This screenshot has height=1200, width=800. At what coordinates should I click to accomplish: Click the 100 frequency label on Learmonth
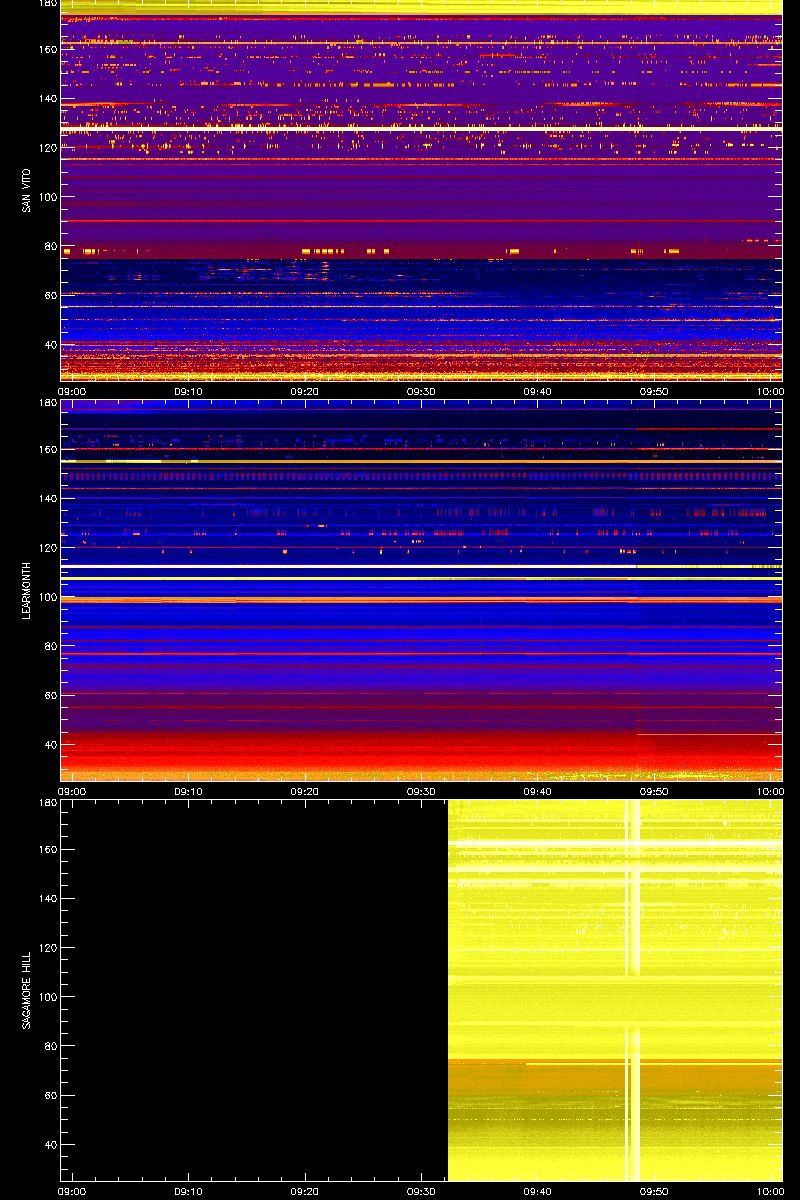click(x=47, y=597)
